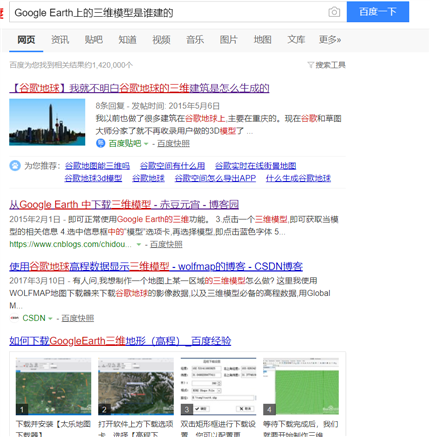The height and width of the screenshot is (437, 430).
Task: Click the 百度贴吧 source icon
Action: click(x=101, y=143)
